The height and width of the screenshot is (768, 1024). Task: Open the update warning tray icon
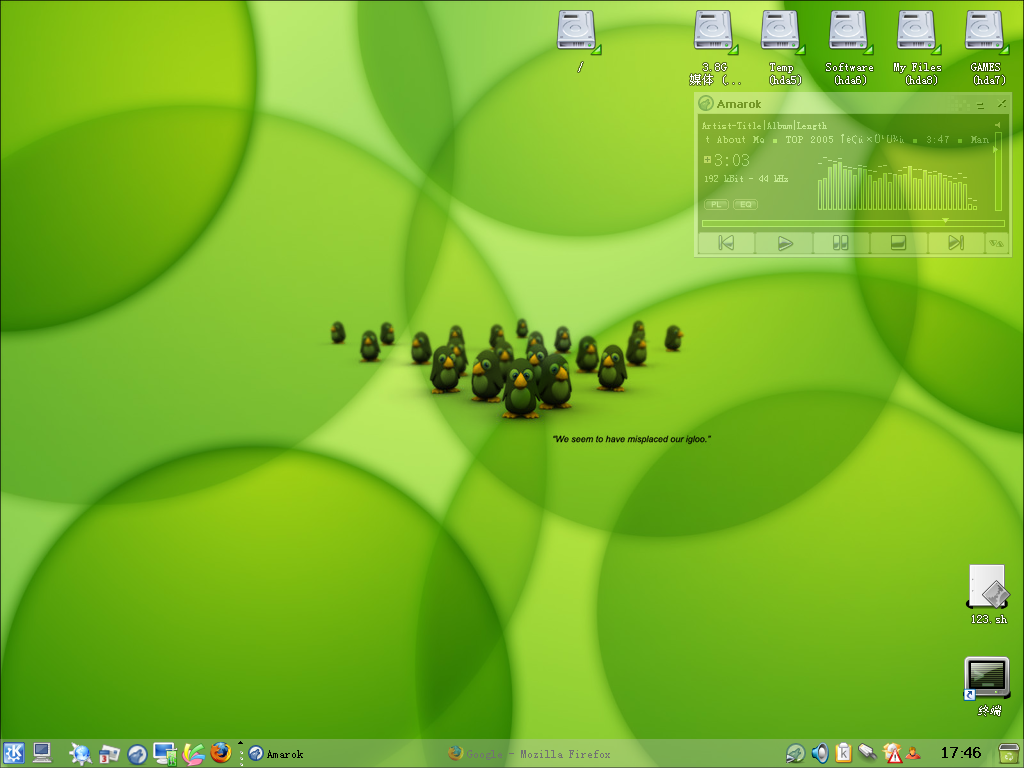(891, 754)
